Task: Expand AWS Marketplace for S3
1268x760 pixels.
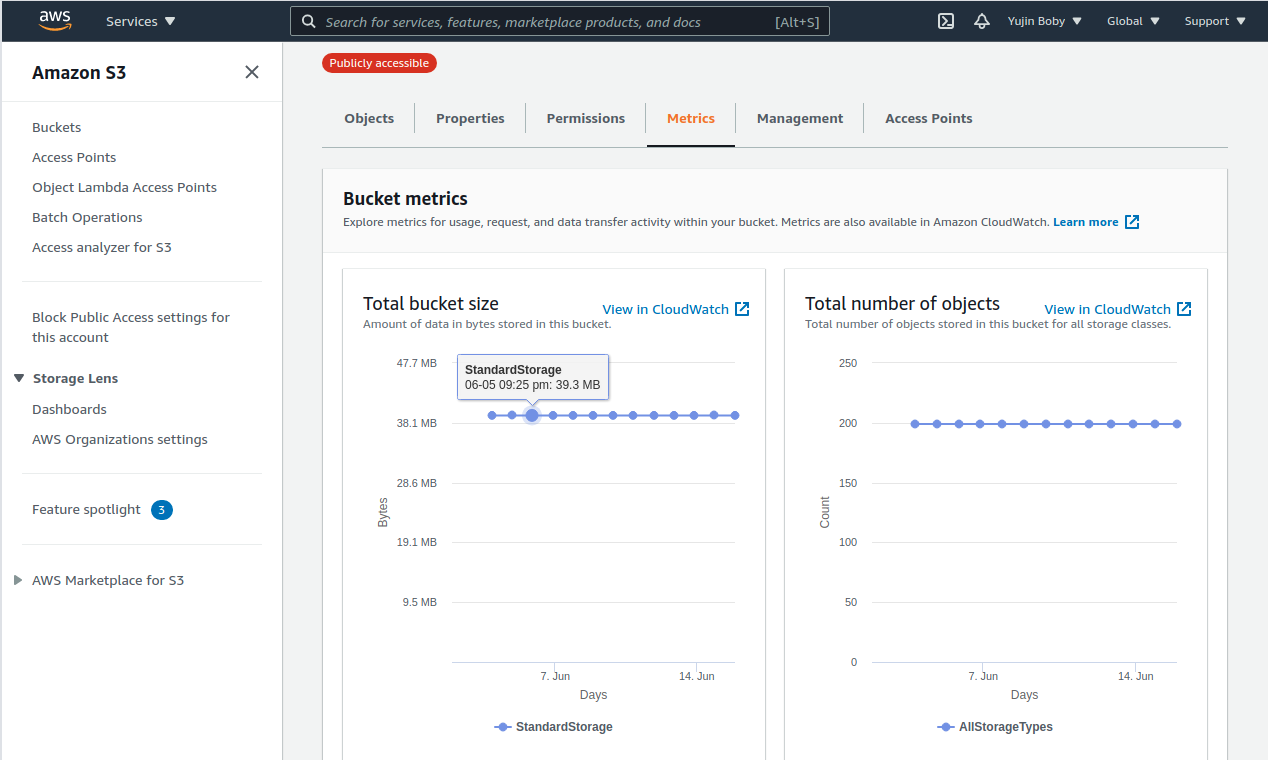Action: (x=17, y=580)
